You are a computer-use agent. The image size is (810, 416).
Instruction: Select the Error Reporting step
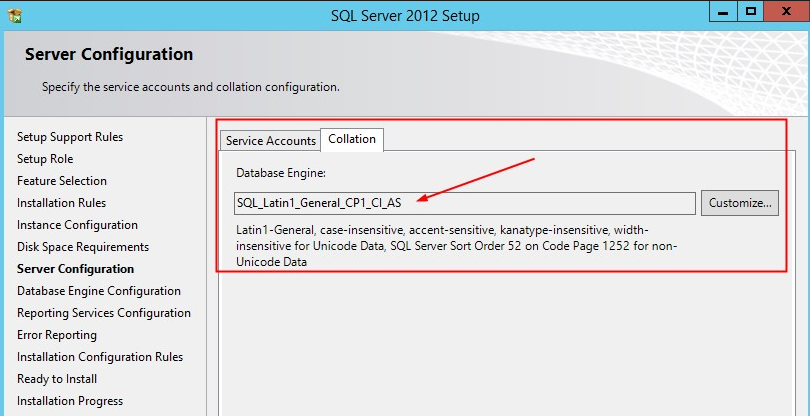coord(57,335)
